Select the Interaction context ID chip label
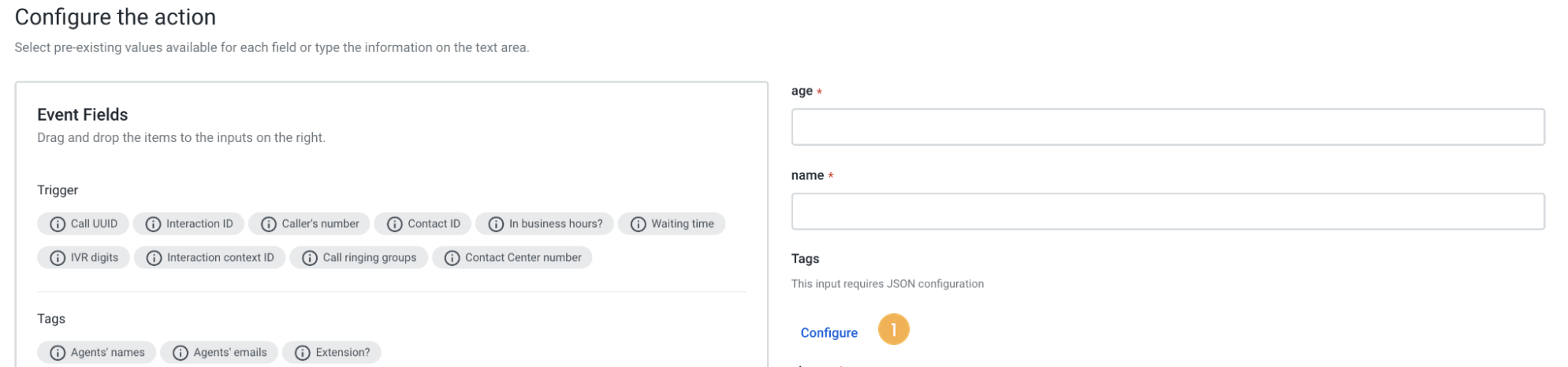The height and width of the screenshot is (367, 1568). (221, 258)
